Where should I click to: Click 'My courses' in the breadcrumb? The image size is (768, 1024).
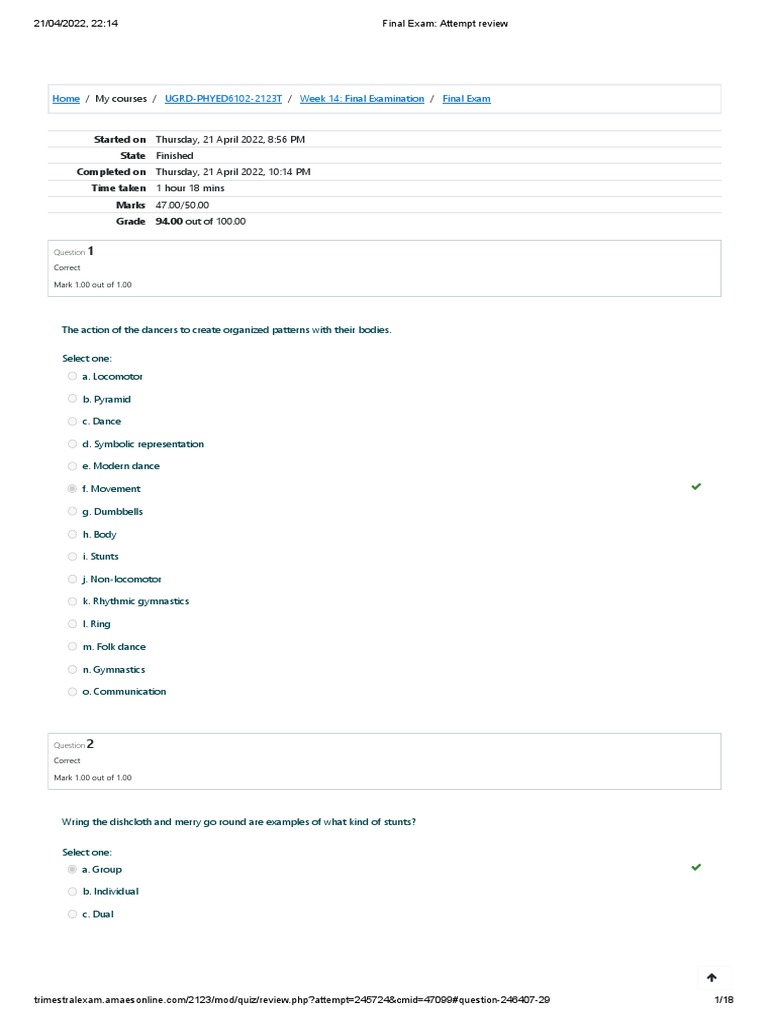[x=121, y=99]
